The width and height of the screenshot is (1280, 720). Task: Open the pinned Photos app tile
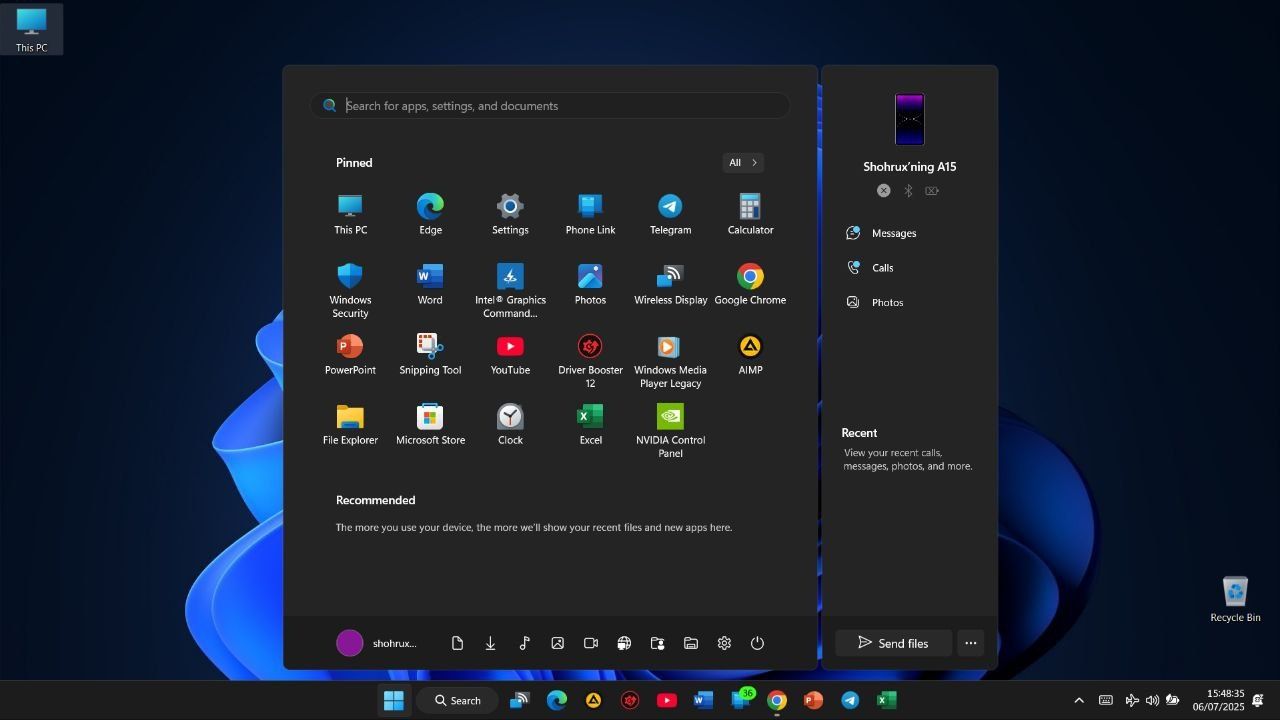[x=590, y=285]
